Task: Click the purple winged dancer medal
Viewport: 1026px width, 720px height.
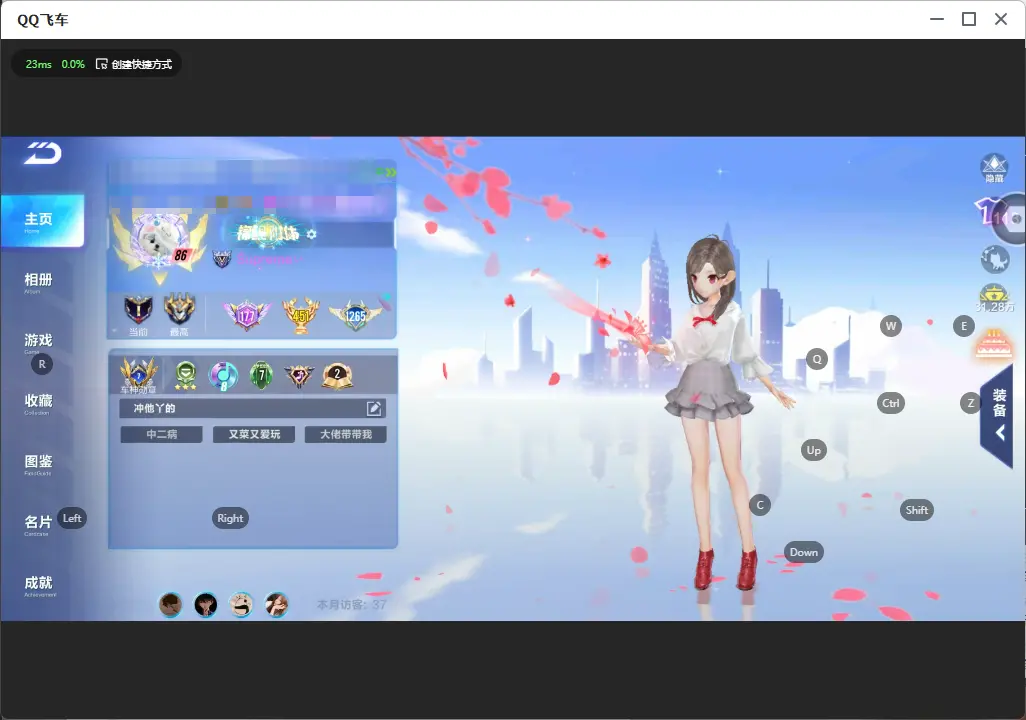Action: [299, 375]
